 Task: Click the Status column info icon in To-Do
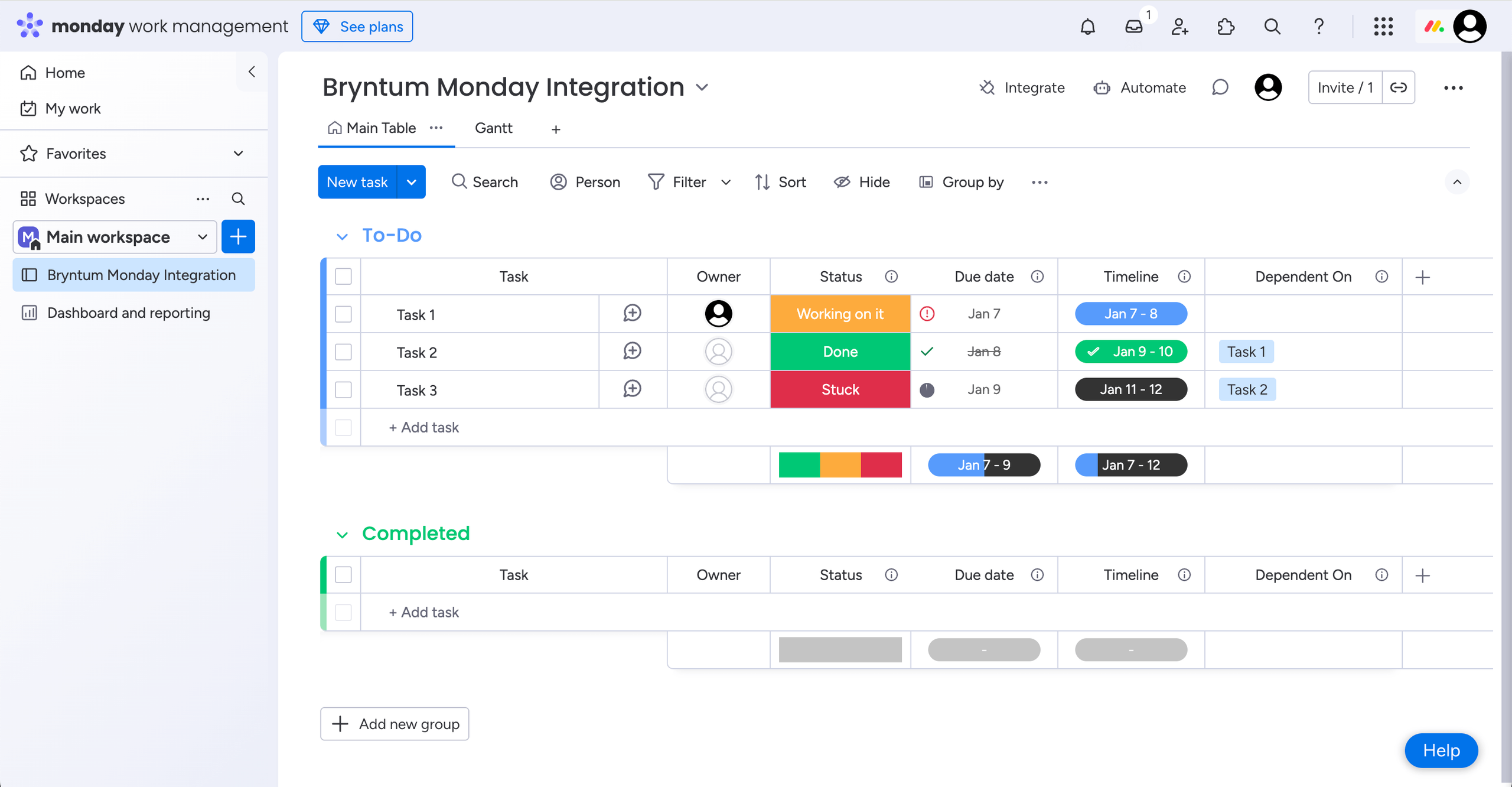(x=891, y=277)
